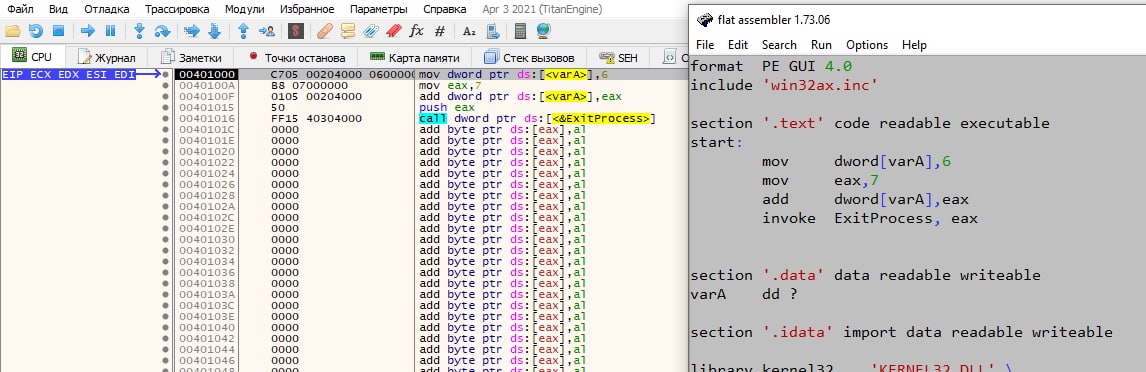Image resolution: width=1146 pixels, height=372 pixels.
Task: Open the Модули menu
Action: (x=245, y=10)
